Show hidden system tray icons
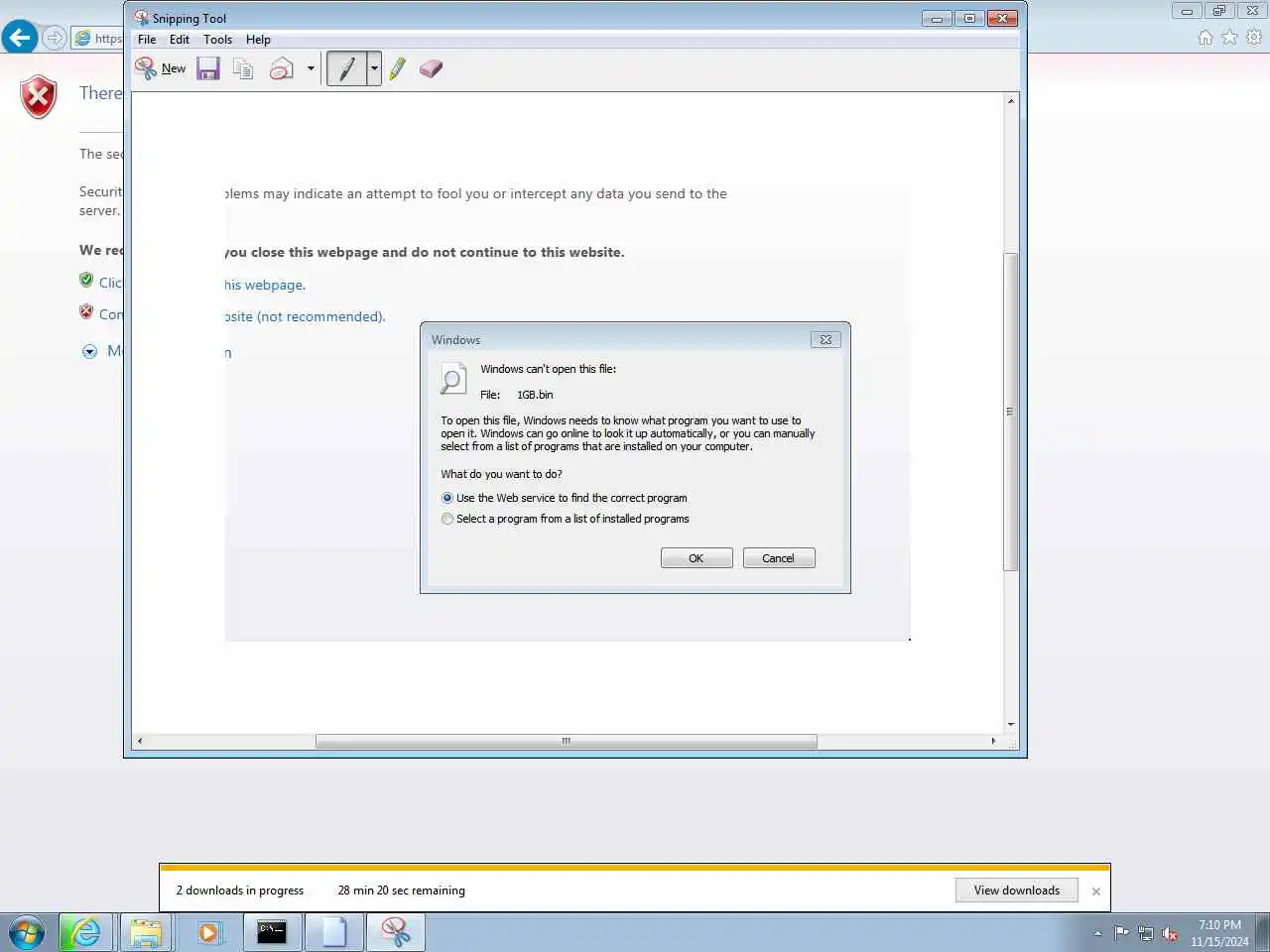 pos(1097,933)
